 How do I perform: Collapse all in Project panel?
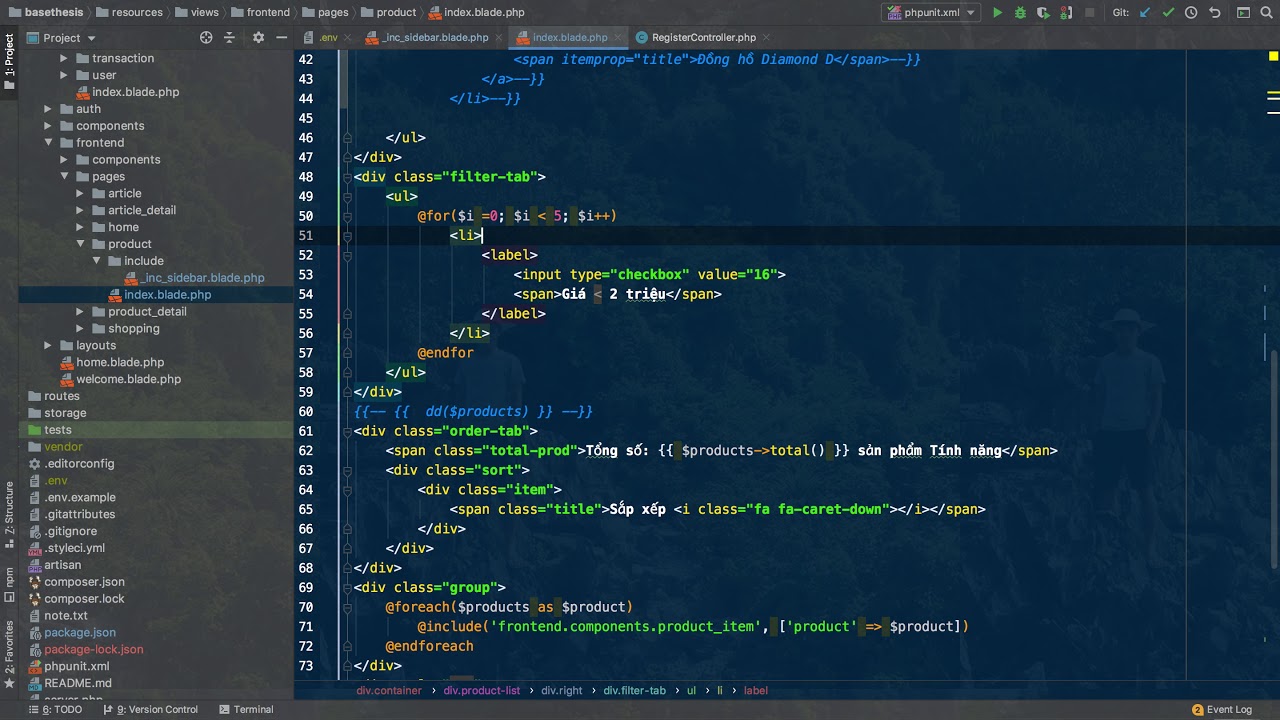click(231, 37)
